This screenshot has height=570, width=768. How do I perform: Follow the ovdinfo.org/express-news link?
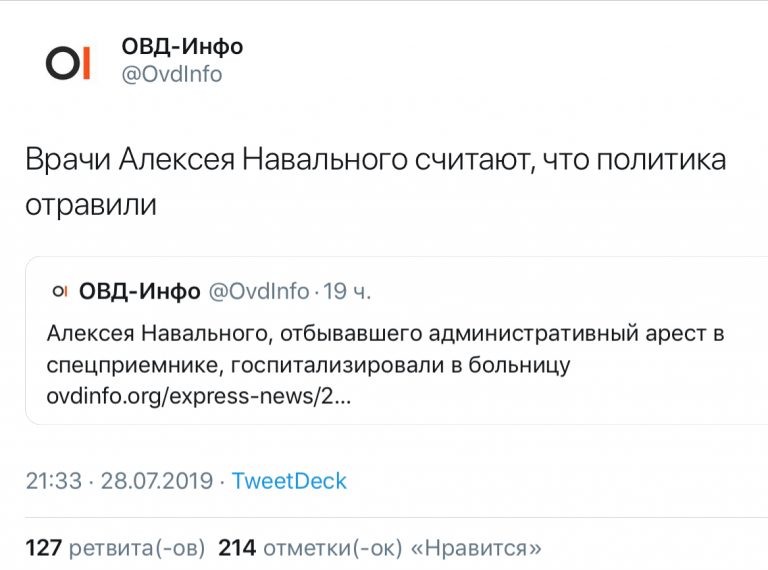click(x=199, y=395)
